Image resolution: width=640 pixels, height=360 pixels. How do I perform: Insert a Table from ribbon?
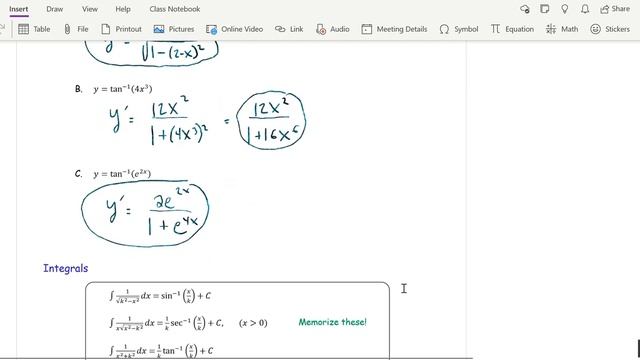pyautogui.click(x=34, y=29)
